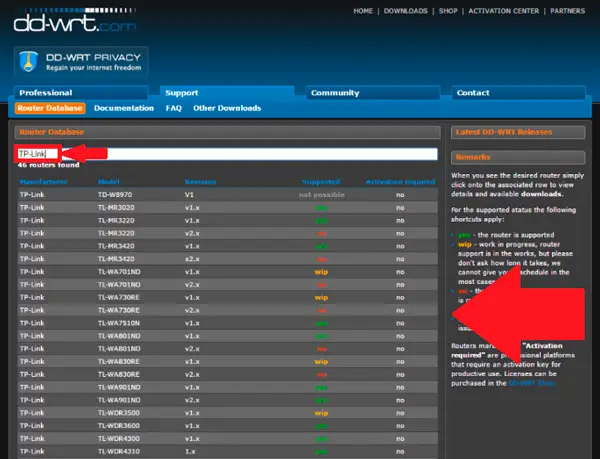Image resolution: width=600 pixels, height=459 pixels.
Task: Click "not possible" status for TD-W8970
Action: click(x=321, y=195)
